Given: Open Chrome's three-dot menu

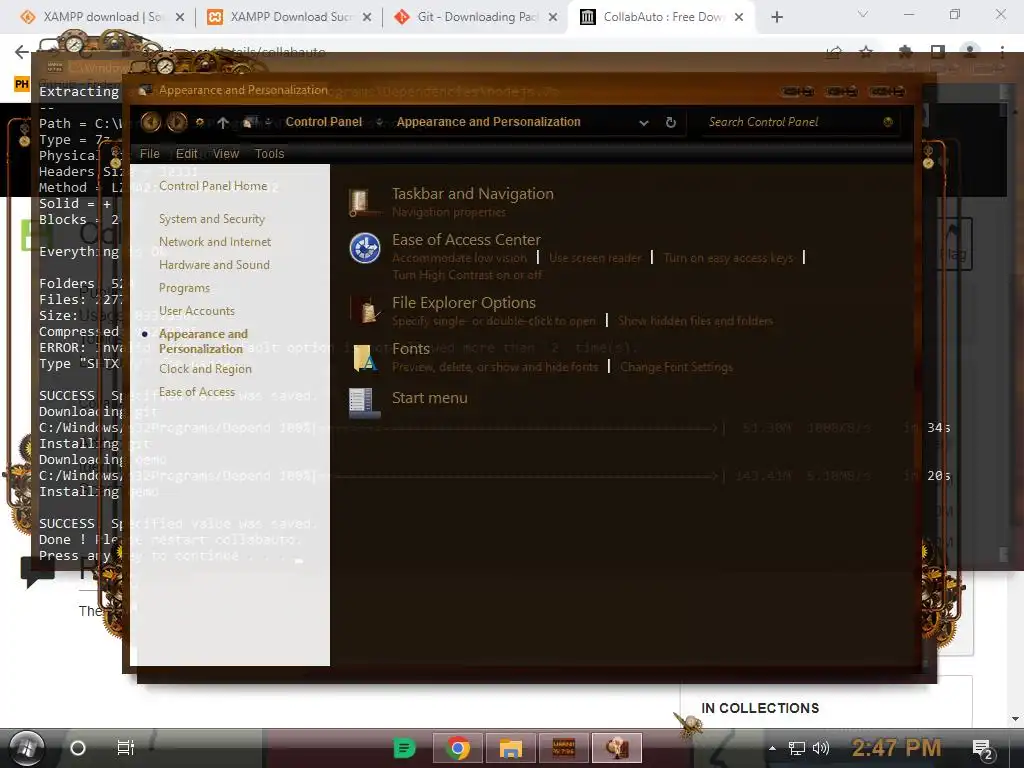Looking at the screenshot, I should [x=1002, y=51].
